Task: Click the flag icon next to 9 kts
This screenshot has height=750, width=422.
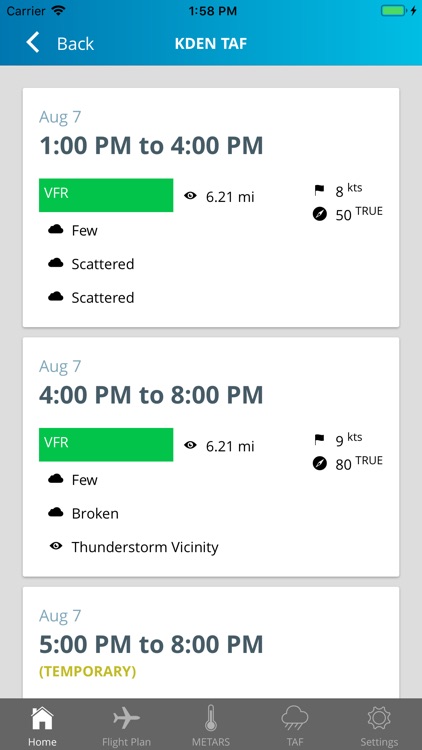Action: coord(320,440)
